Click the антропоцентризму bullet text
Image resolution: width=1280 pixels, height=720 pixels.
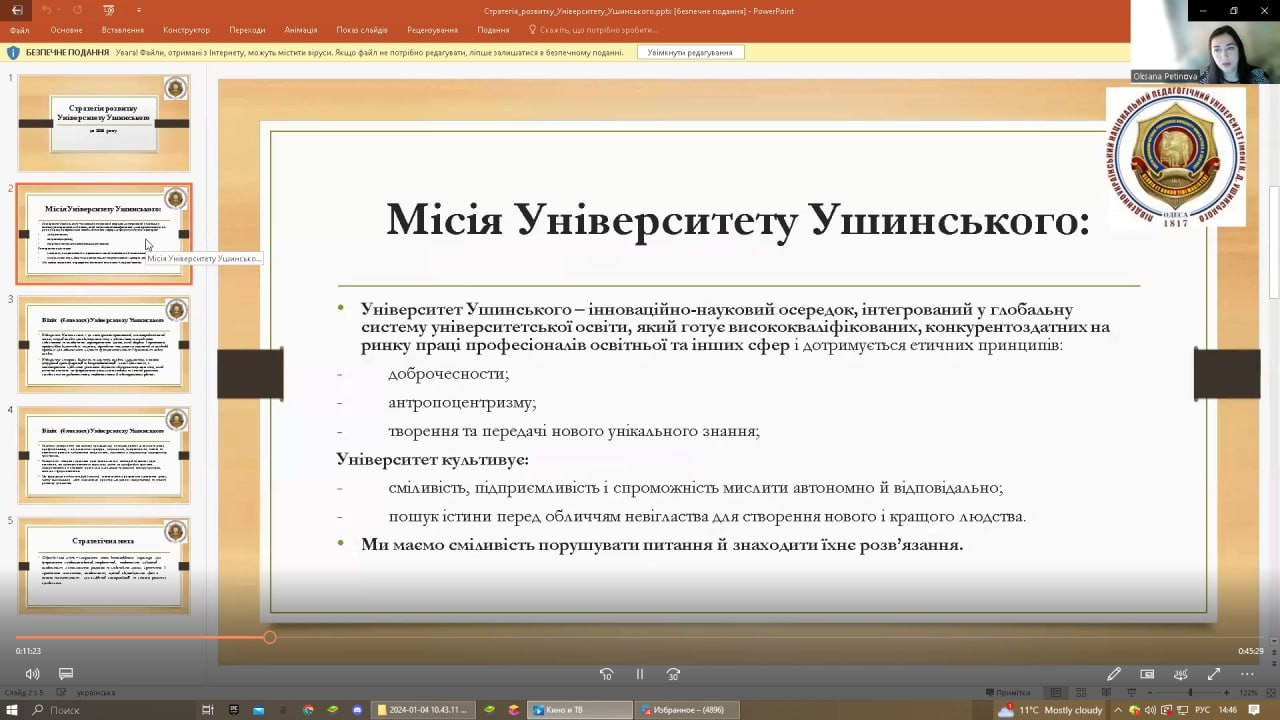(x=462, y=402)
